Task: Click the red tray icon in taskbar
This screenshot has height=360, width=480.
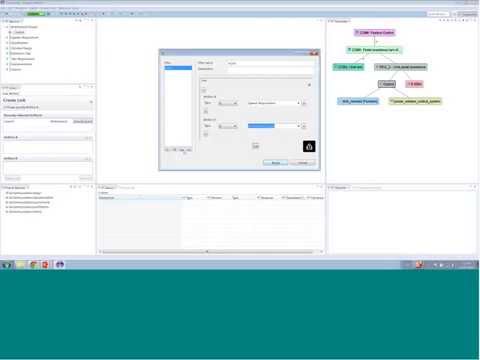Action: click(x=419, y=265)
